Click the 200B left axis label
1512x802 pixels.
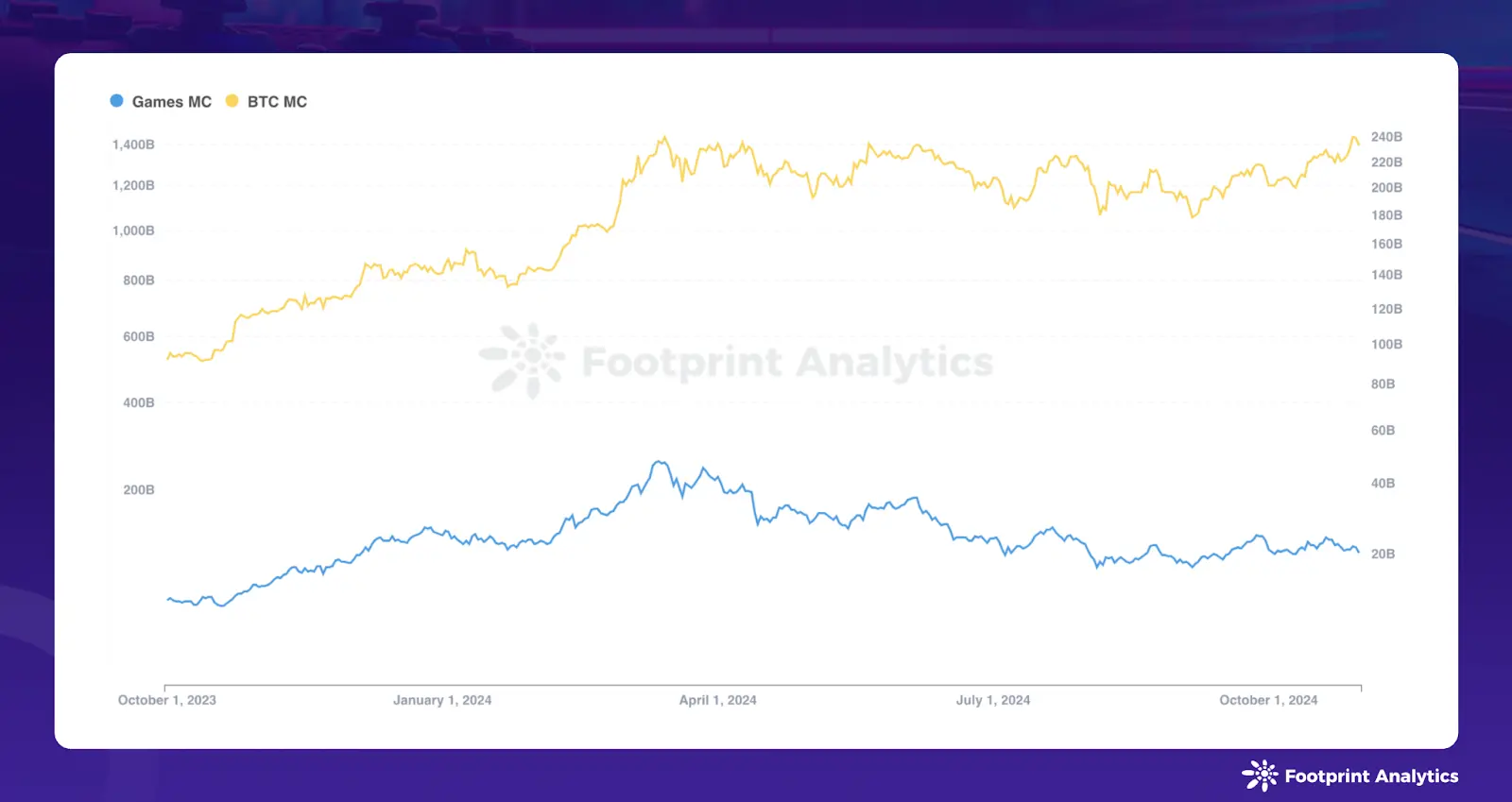[x=139, y=489]
